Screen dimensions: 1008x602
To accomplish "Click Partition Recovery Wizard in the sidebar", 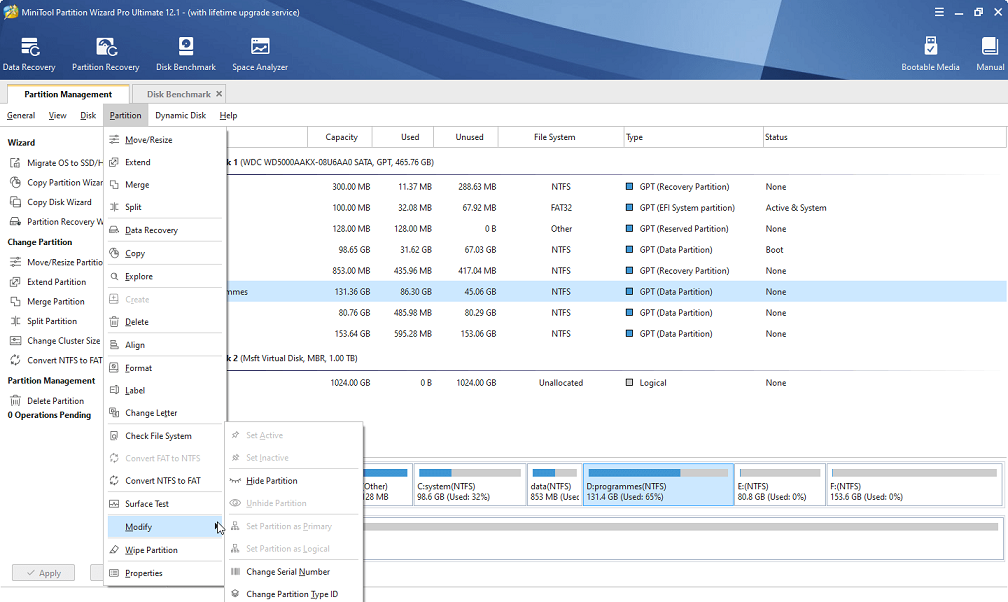I will [64, 222].
